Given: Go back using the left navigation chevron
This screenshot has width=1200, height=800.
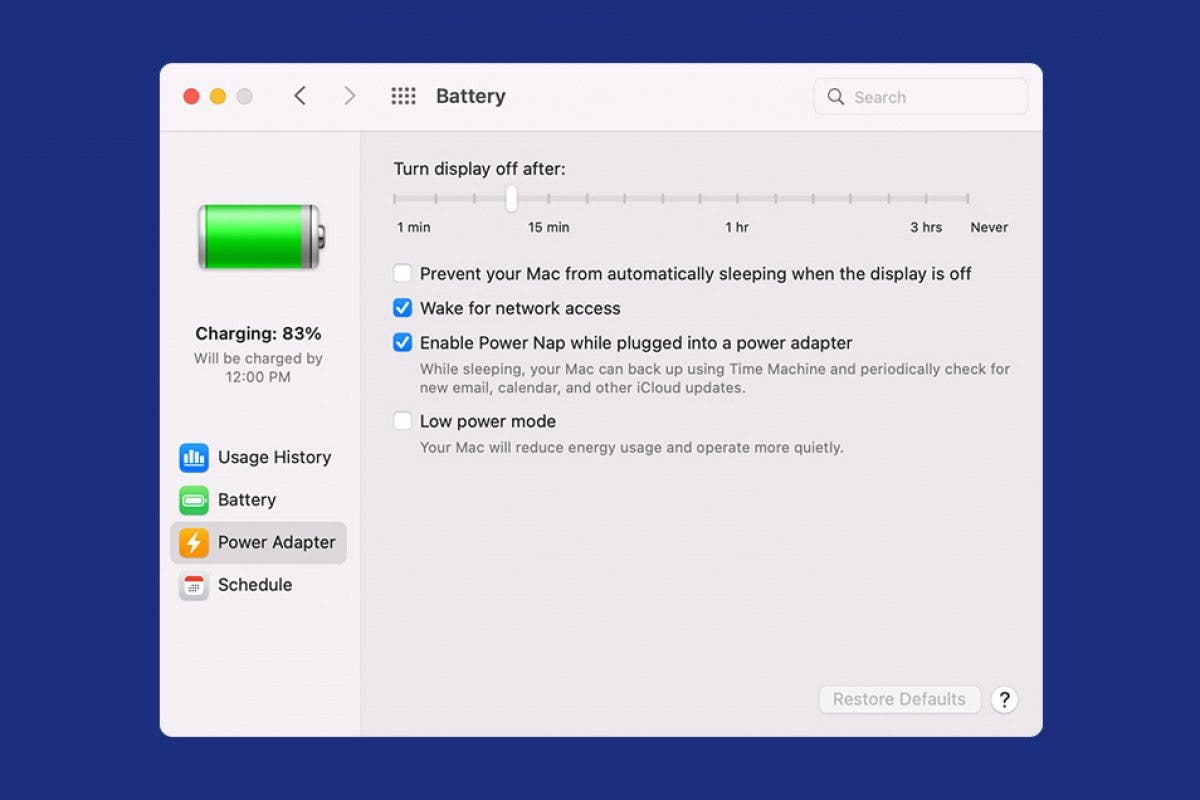Looking at the screenshot, I should pos(299,95).
